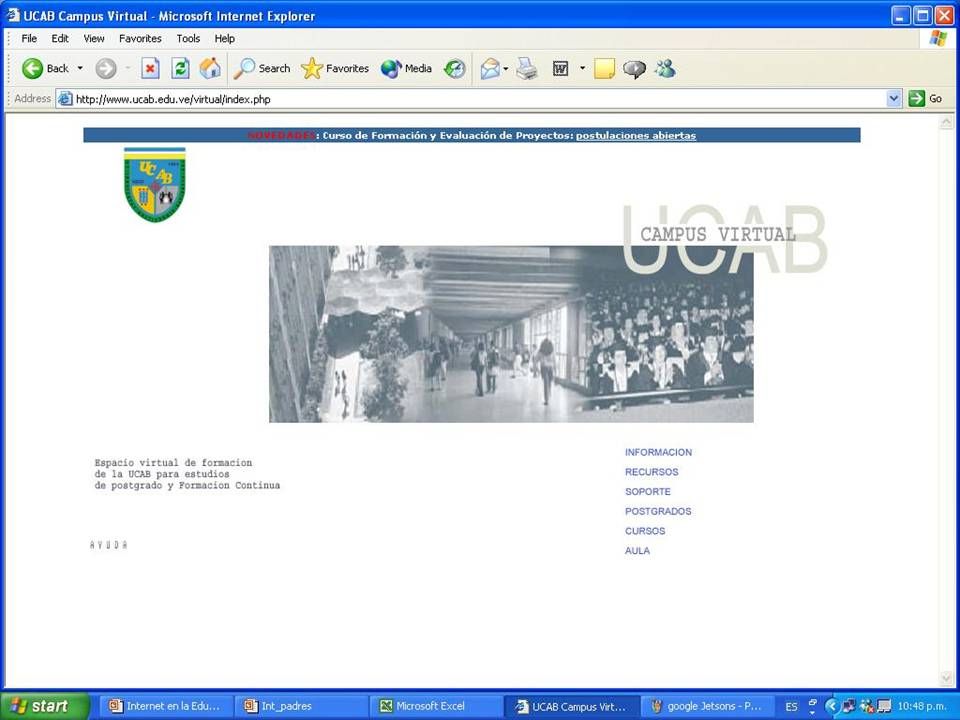960x720 pixels.
Task: Open the AULA link
Action: pyautogui.click(x=637, y=550)
